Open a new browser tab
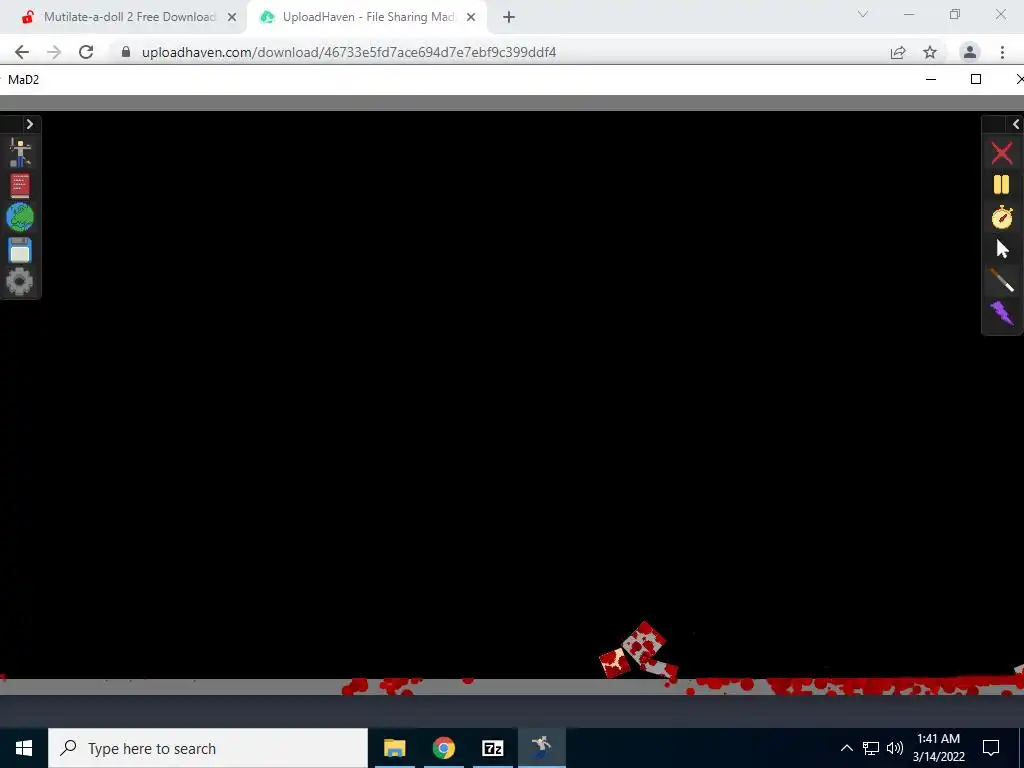This screenshot has width=1024, height=768. coord(509,17)
